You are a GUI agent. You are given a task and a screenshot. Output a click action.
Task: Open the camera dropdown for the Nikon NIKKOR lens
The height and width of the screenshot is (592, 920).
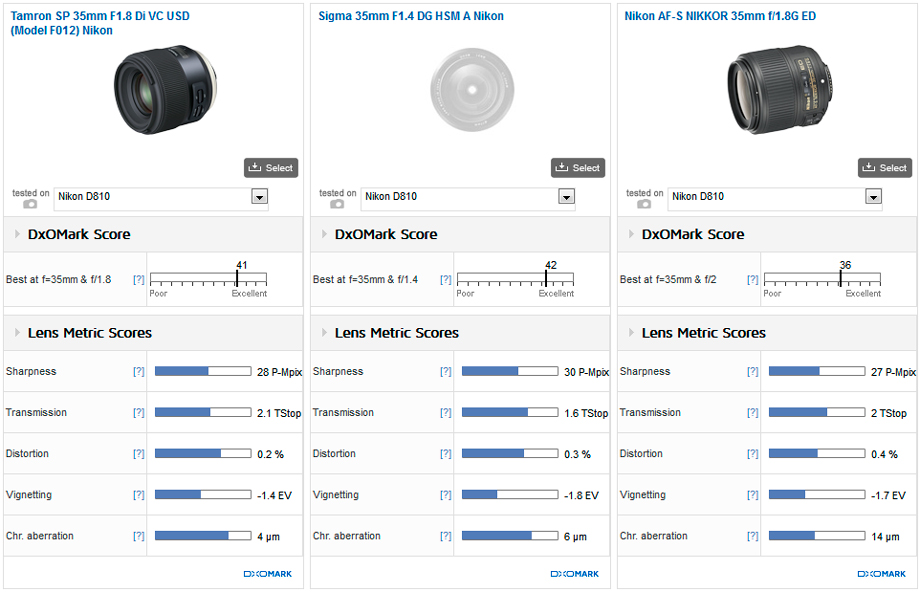tap(873, 197)
